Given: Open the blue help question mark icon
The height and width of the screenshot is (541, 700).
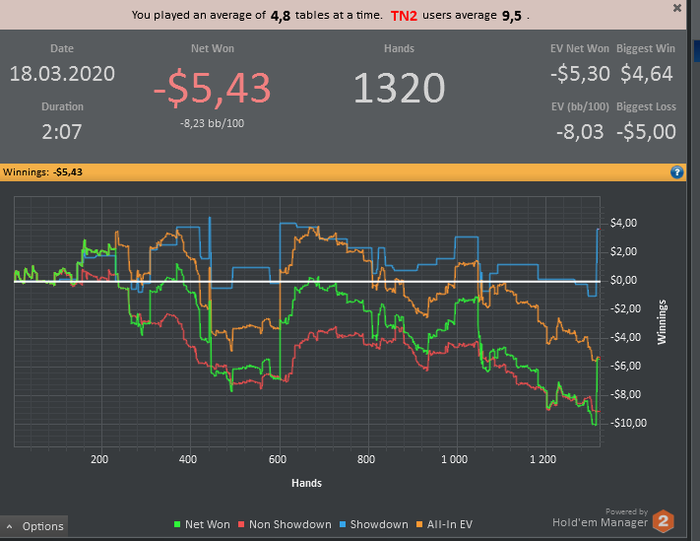Looking at the screenshot, I should pyautogui.click(x=677, y=172).
